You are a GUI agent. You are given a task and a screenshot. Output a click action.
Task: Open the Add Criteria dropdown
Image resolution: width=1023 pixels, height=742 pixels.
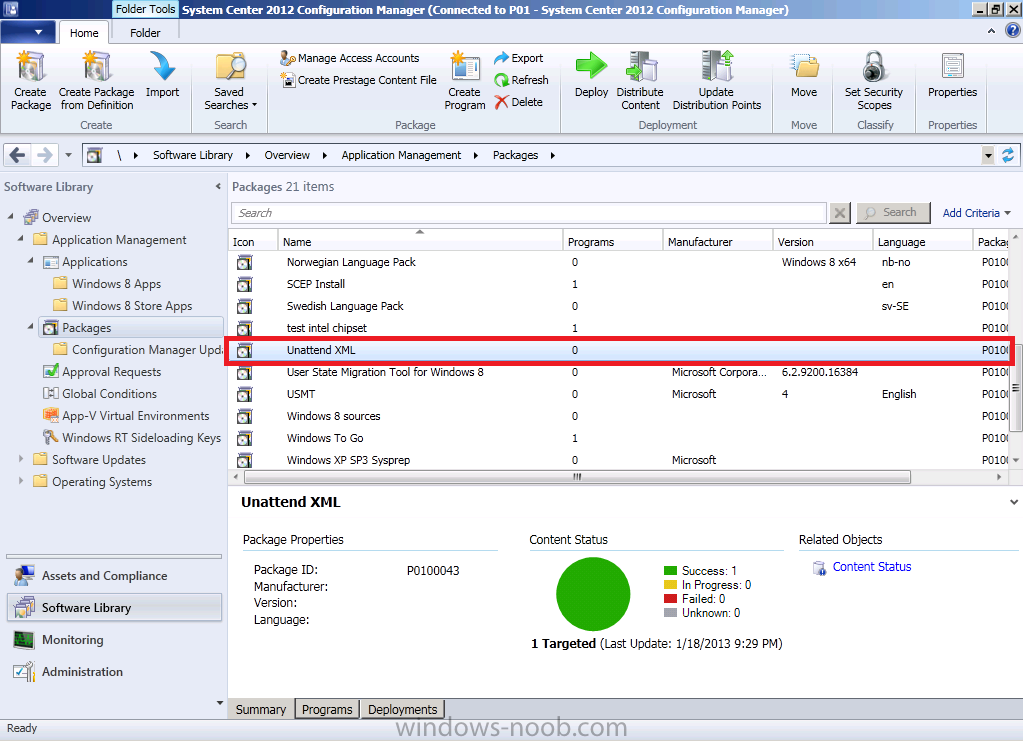[976, 213]
